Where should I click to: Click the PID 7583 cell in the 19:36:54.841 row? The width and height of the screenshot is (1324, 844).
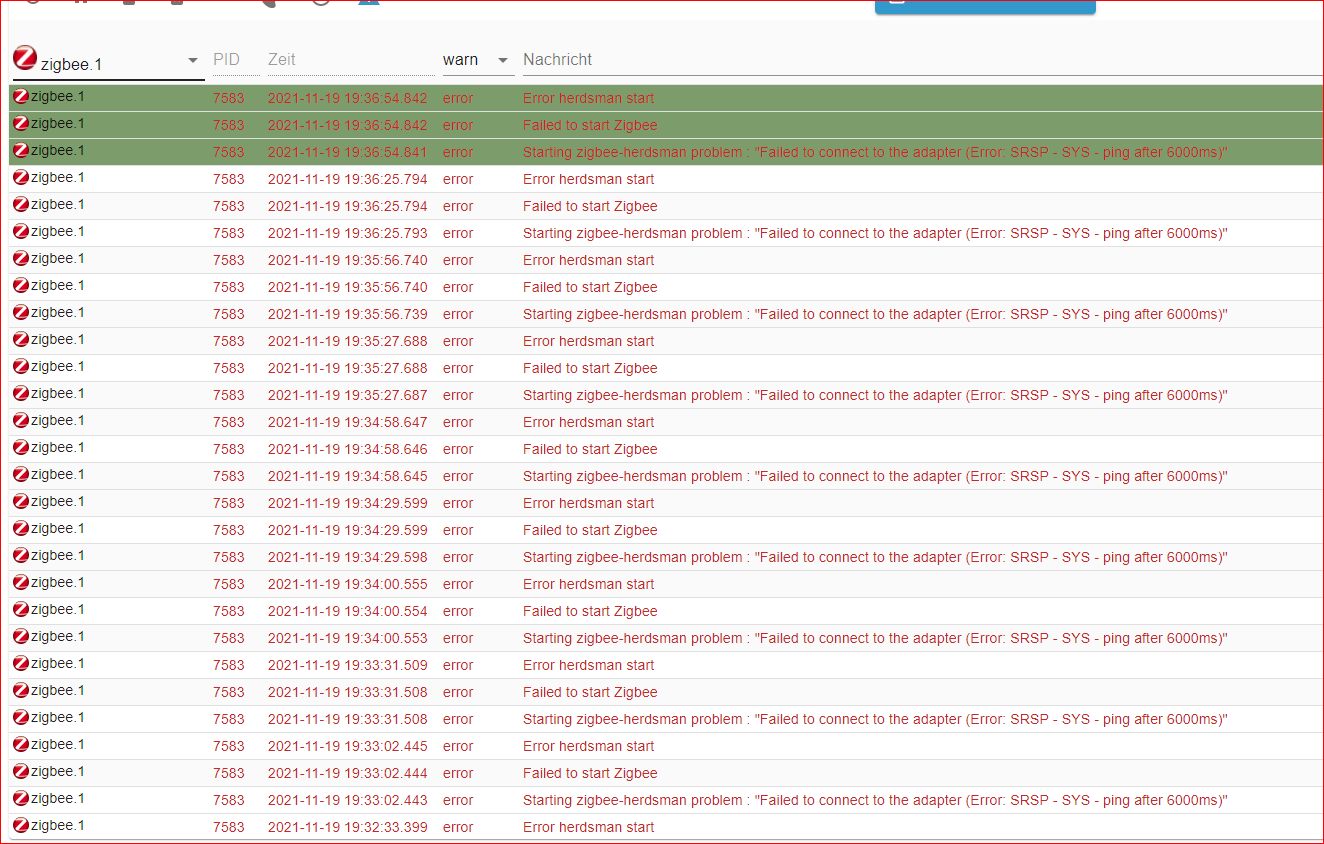coord(228,152)
